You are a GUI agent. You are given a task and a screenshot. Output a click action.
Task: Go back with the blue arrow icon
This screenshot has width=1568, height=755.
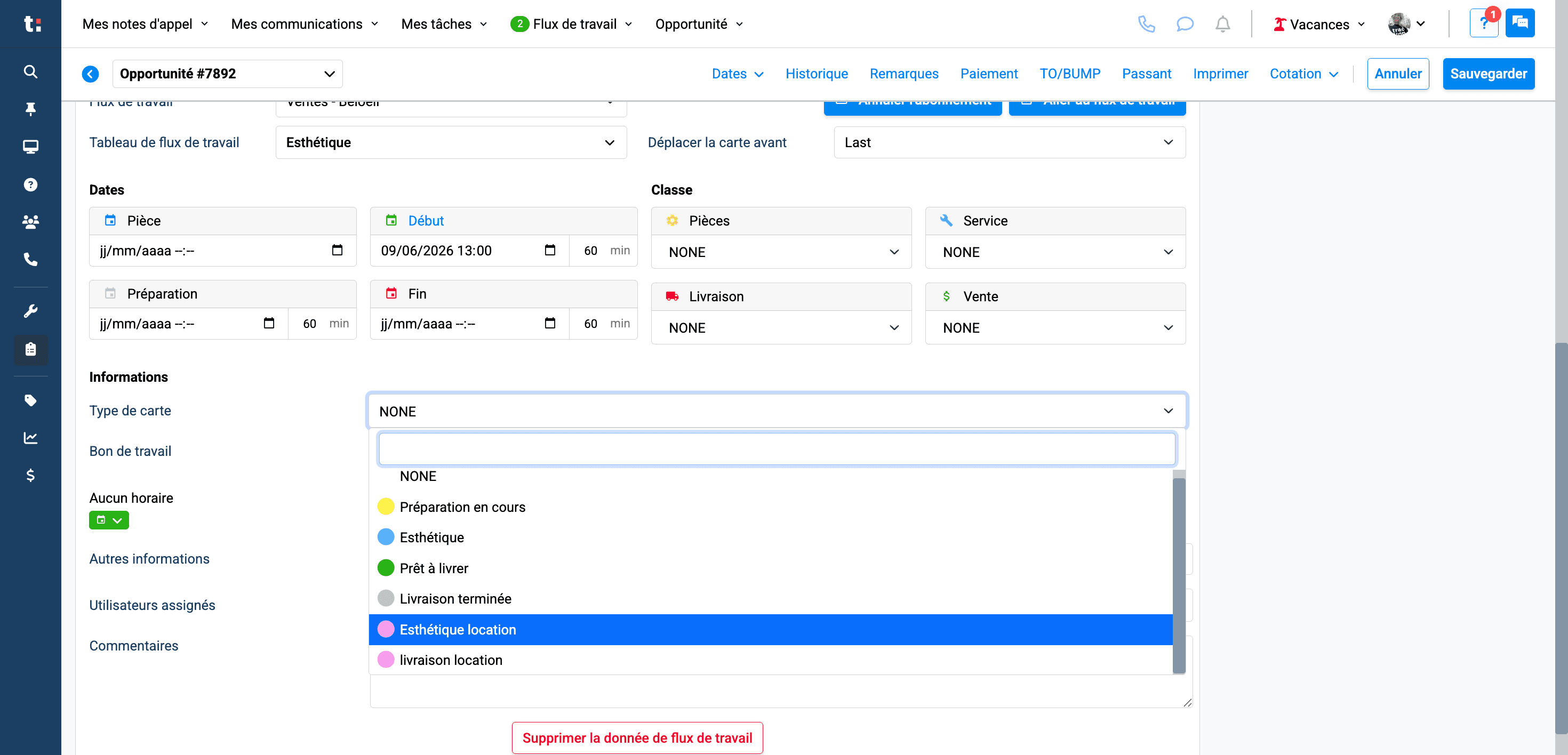[90, 74]
